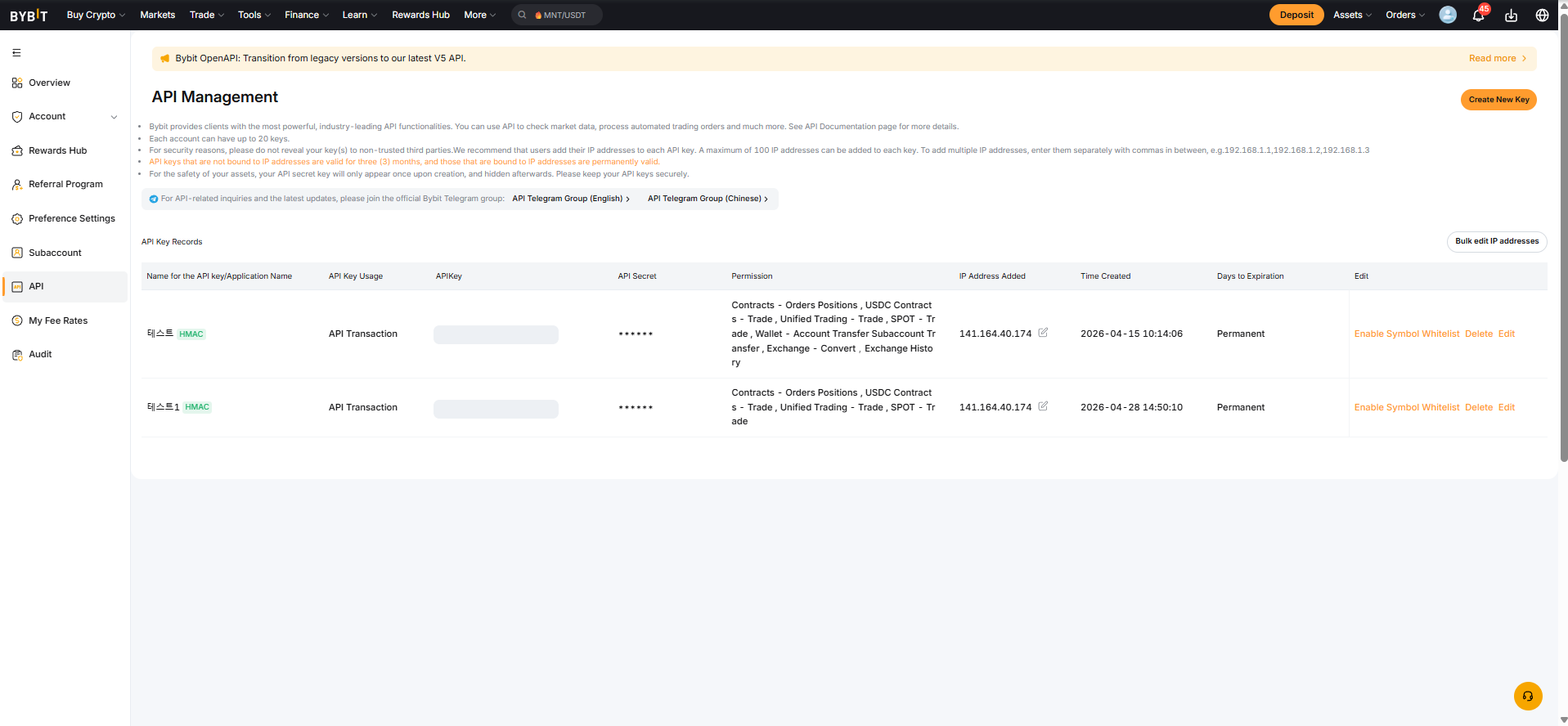Click the page vertical scrollbar
This screenshot has height=726, width=1568.
coord(1564,237)
